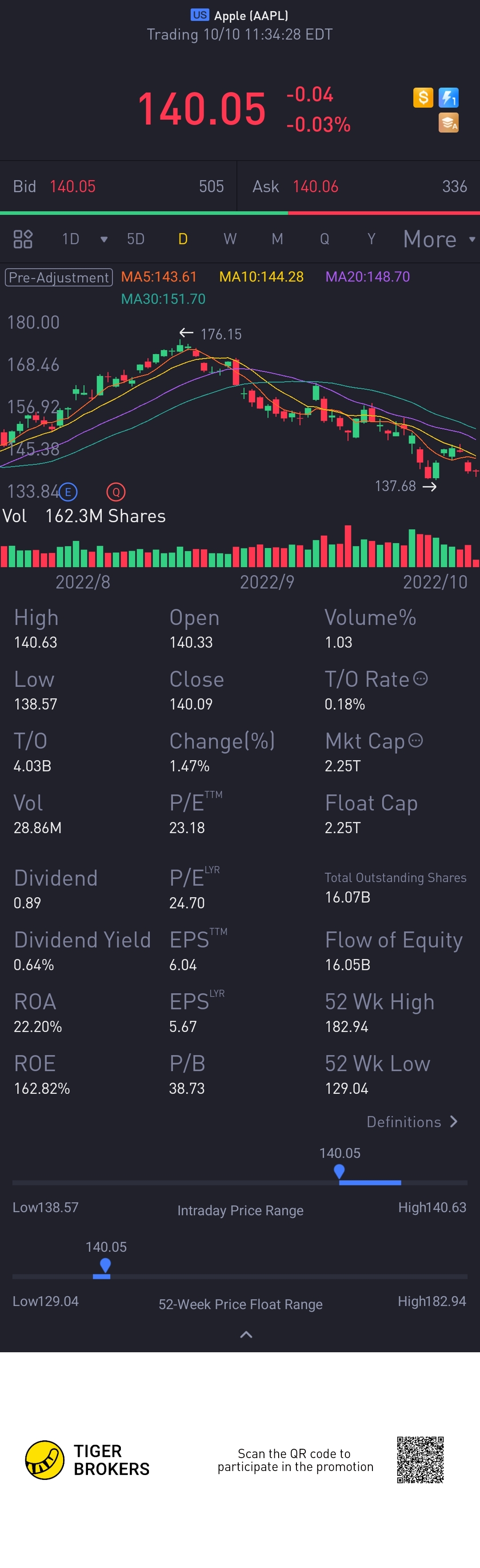Expand the 1D timeframe dropdown arrow
The height and width of the screenshot is (1568, 480).
click(104, 239)
